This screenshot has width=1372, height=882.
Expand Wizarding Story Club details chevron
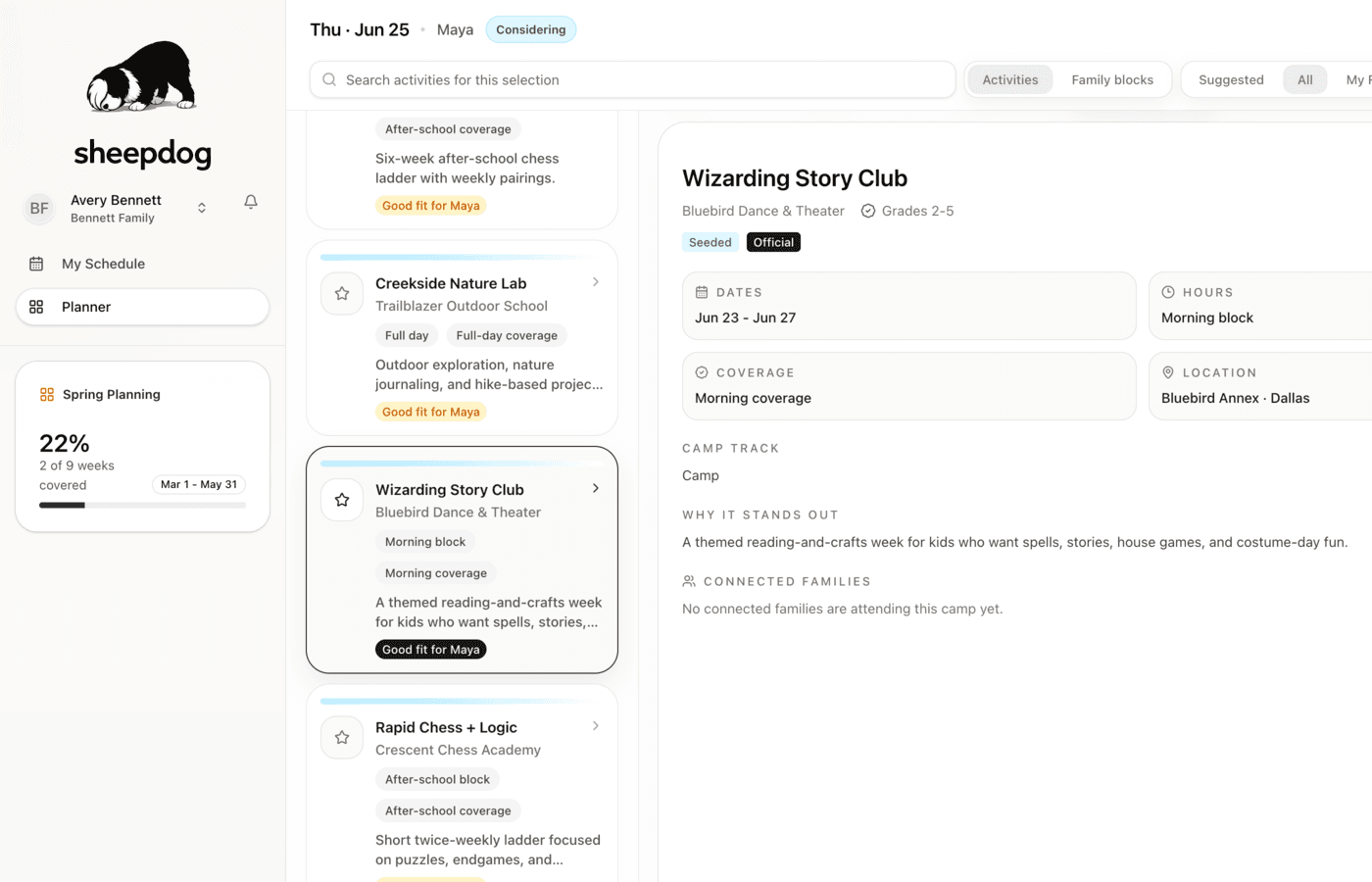(596, 488)
